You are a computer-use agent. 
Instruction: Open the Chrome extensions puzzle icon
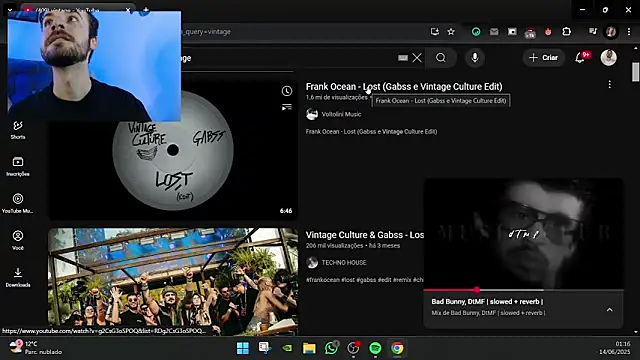[x=567, y=32]
